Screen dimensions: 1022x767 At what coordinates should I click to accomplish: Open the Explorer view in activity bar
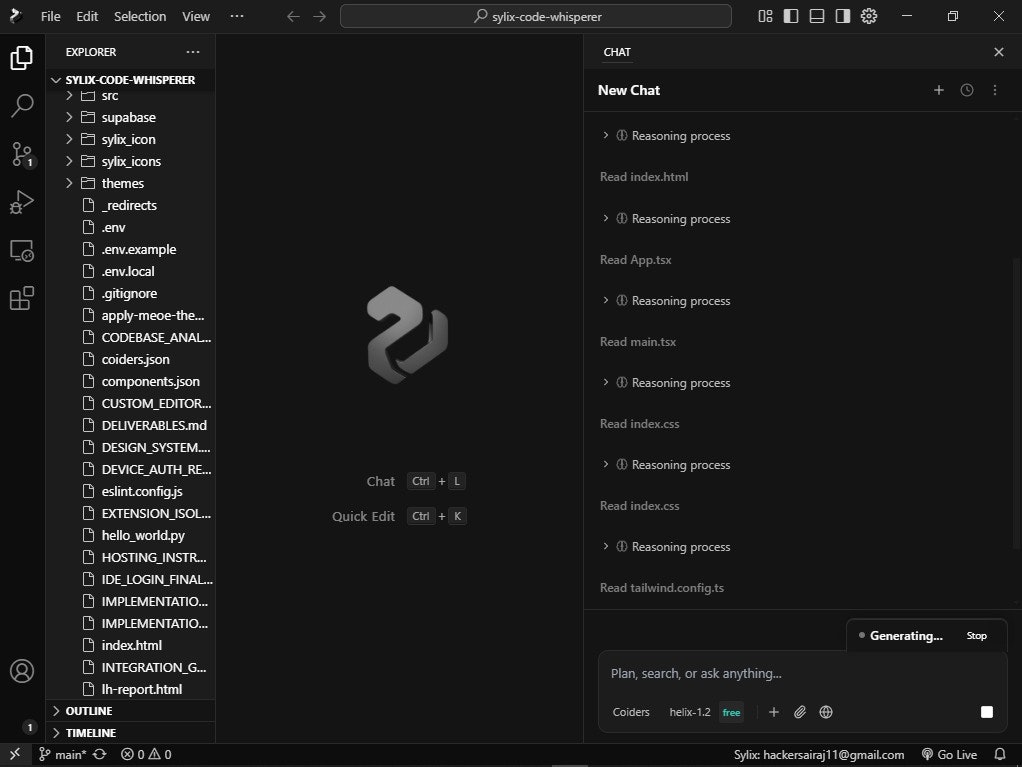pyautogui.click(x=22, y=58)
